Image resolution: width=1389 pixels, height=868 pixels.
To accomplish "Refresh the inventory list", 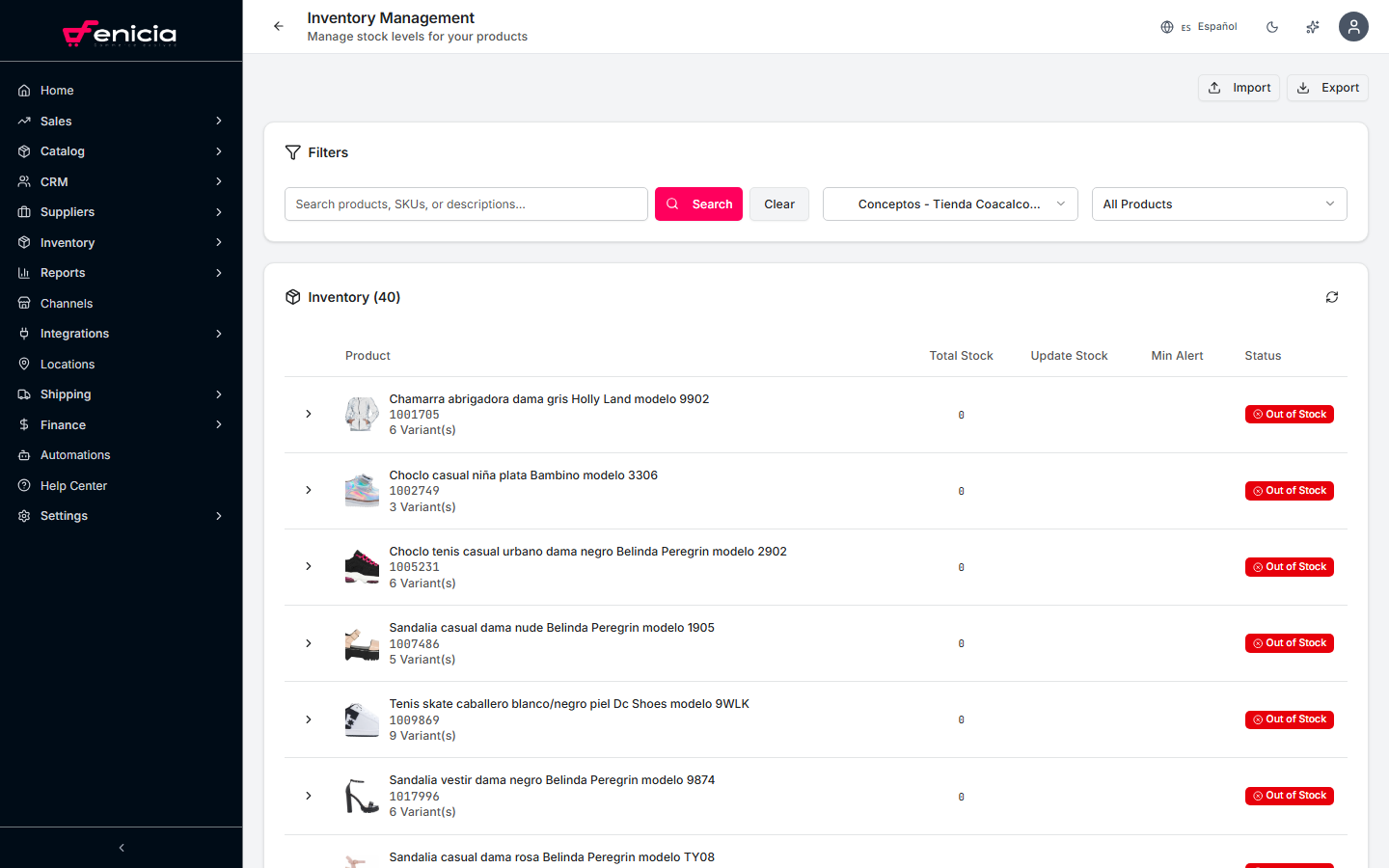I will (x=1332, y=297).
